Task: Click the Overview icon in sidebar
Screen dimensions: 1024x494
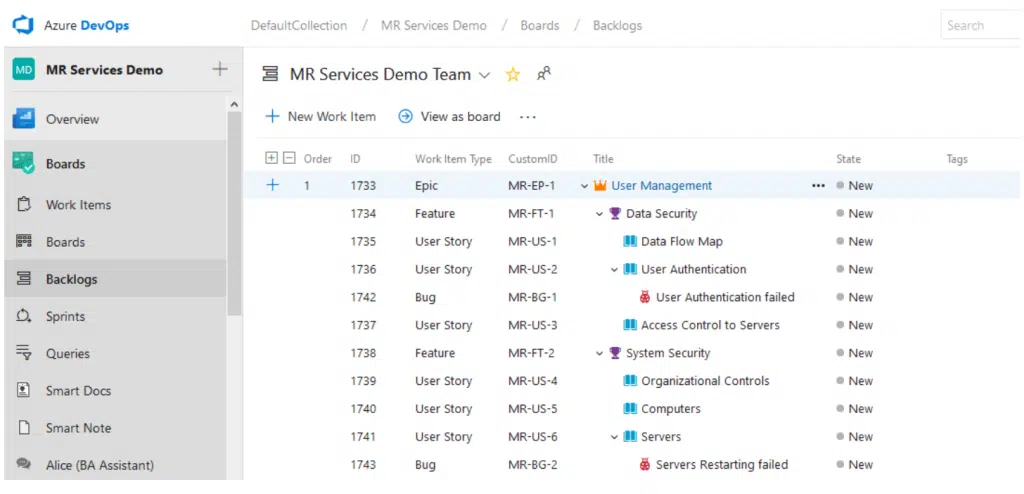Action: [x=24, y=119]
